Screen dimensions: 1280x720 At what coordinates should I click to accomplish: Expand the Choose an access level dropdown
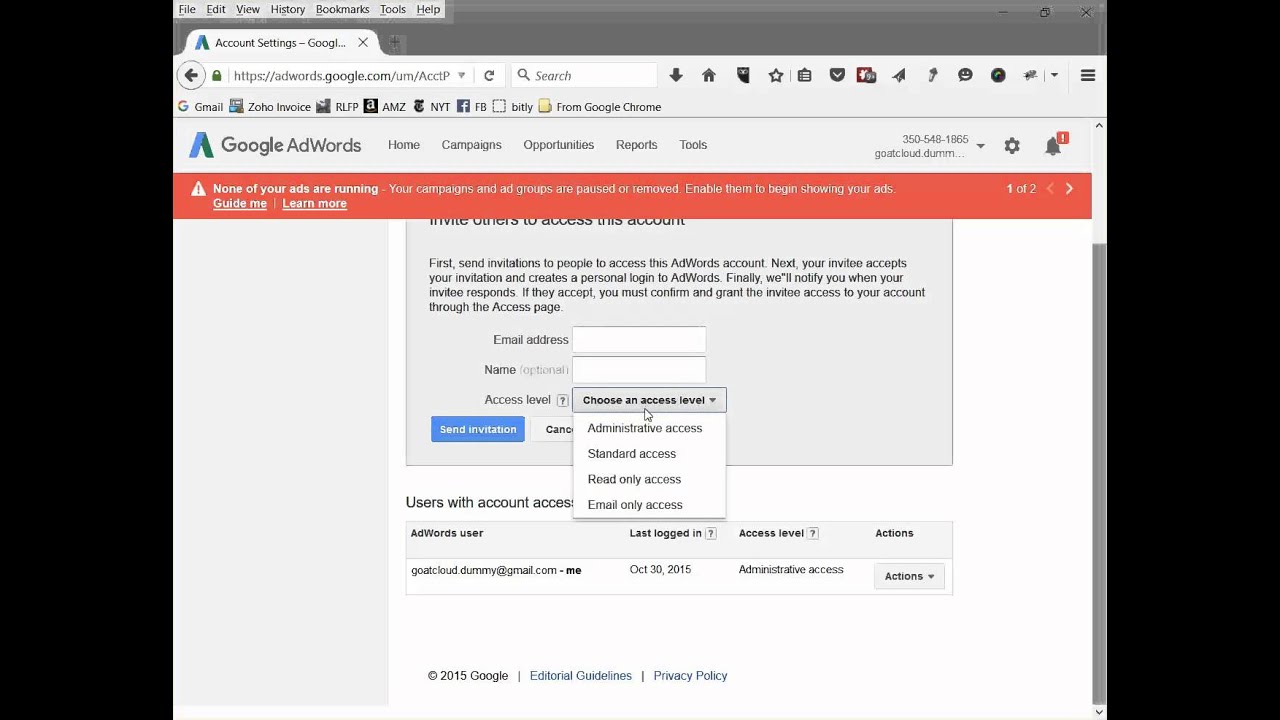pyautogui.click(x=649, y=400)
